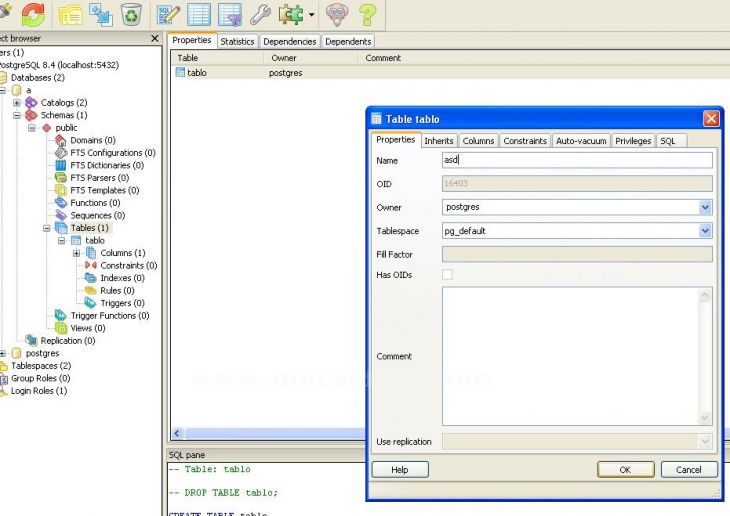
Task: Select Triggers (0) tree item
Action: point(122,303)
